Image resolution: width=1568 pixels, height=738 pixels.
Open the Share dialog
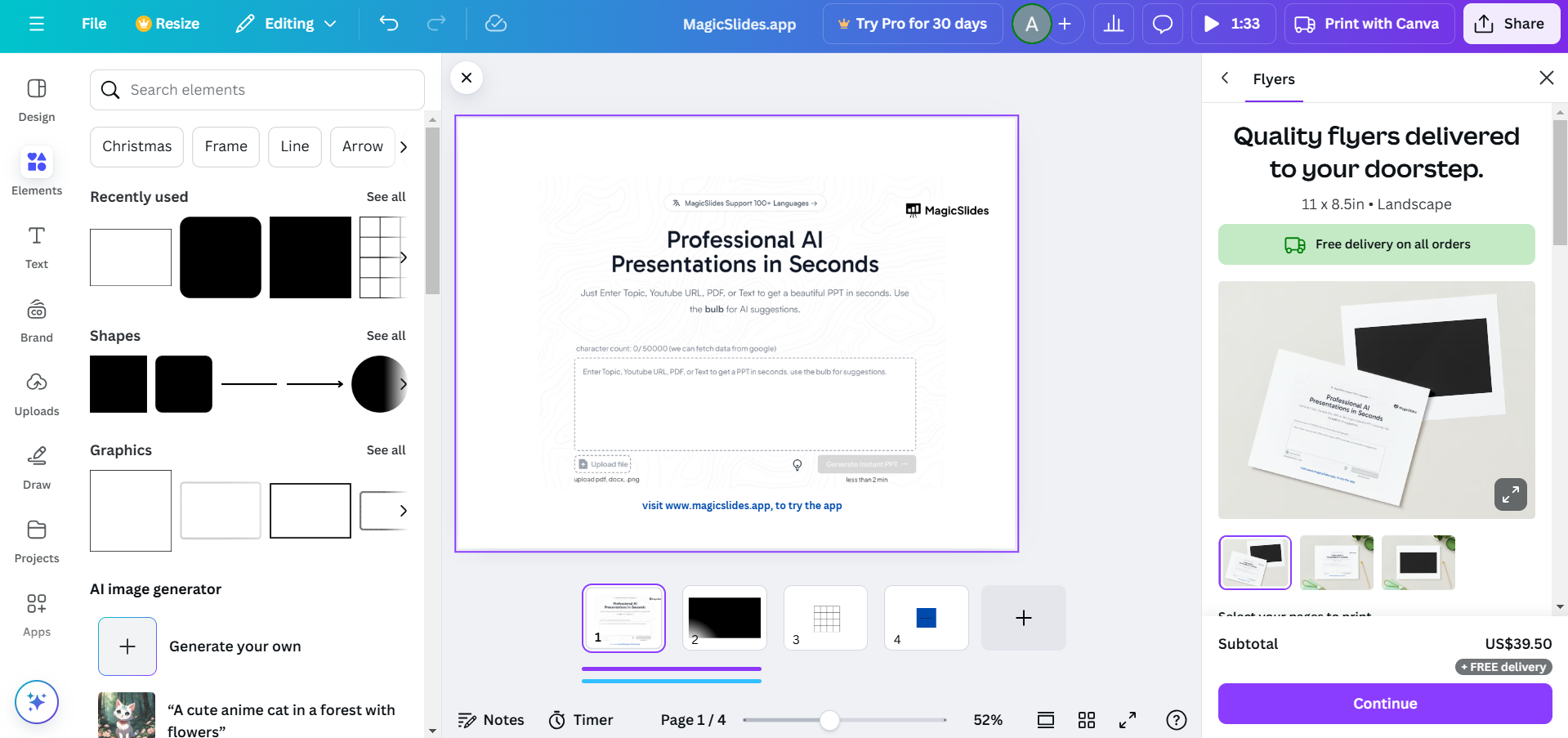coord(1511,24)
